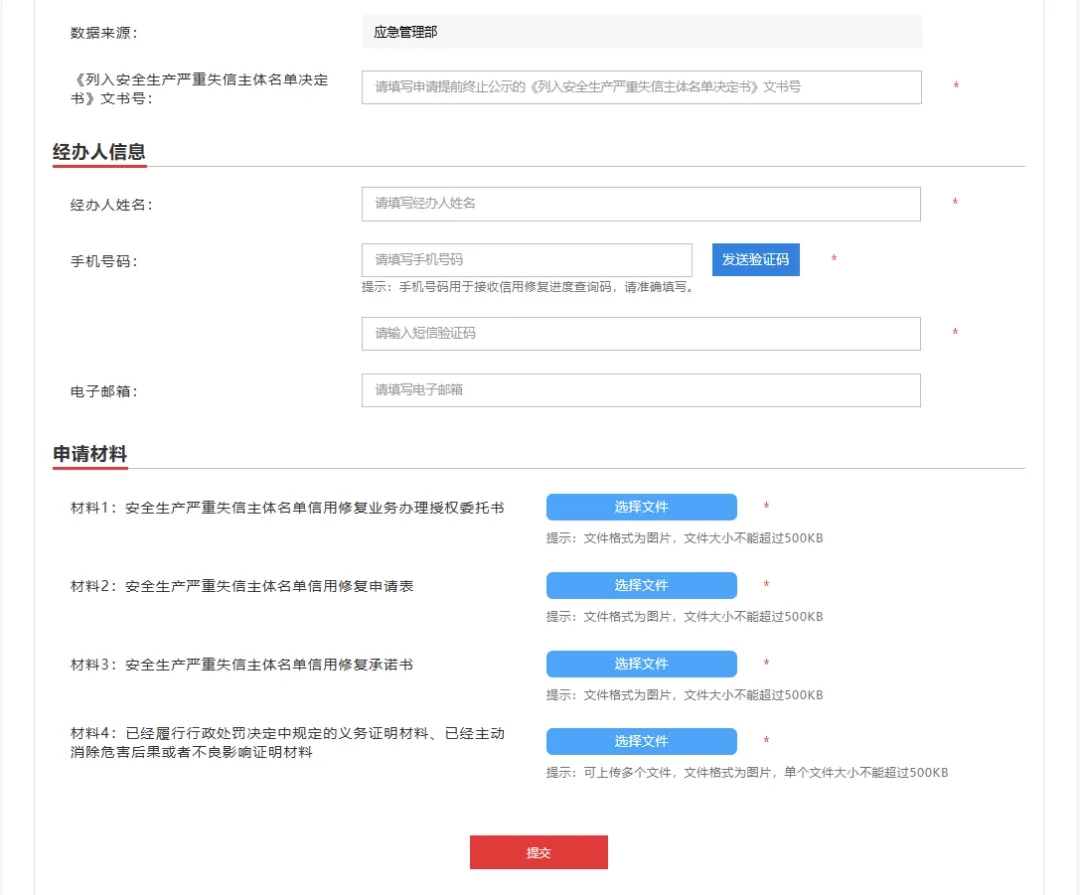Click the 材料4 description label text
Image resolution: width=1080 pixels, height=895 pixels.
(287, 743)
